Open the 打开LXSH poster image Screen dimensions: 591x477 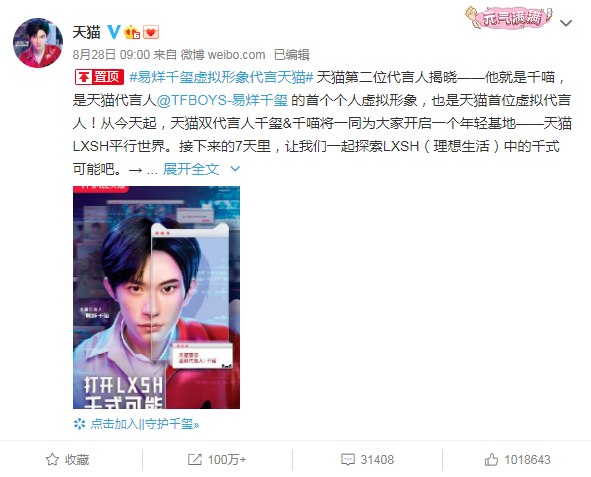[156, 297]
